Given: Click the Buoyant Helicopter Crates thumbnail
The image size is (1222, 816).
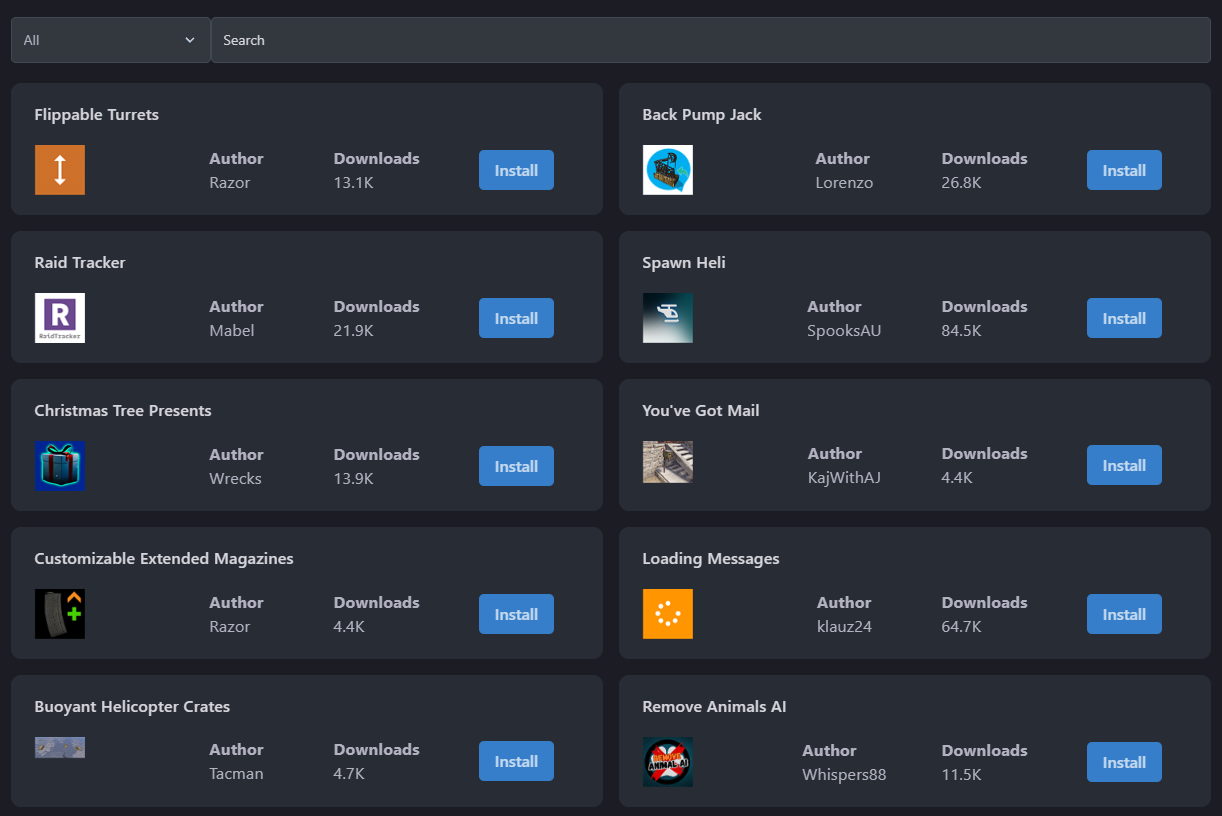Looking at the screenshot, I should [x=59, y=747].
